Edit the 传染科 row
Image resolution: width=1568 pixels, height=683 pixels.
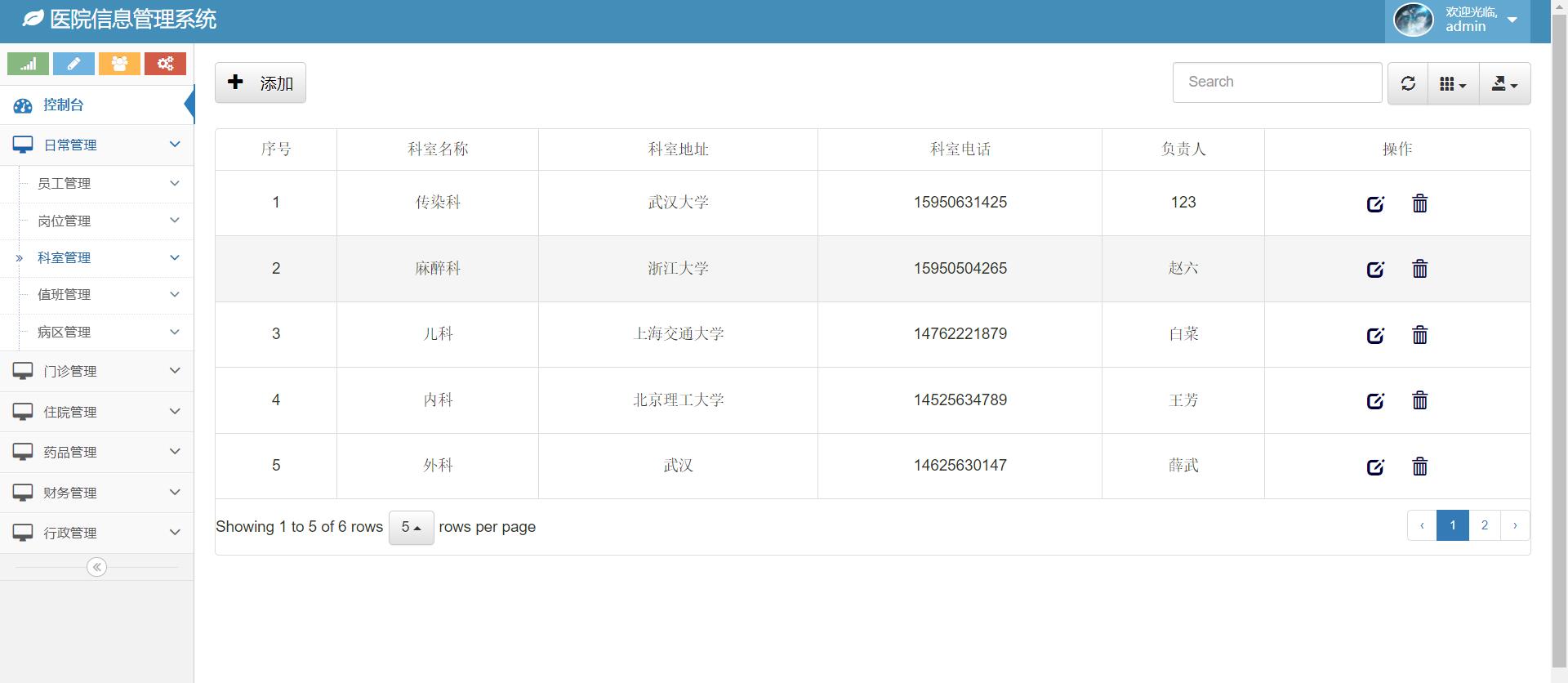(1375, 203)
